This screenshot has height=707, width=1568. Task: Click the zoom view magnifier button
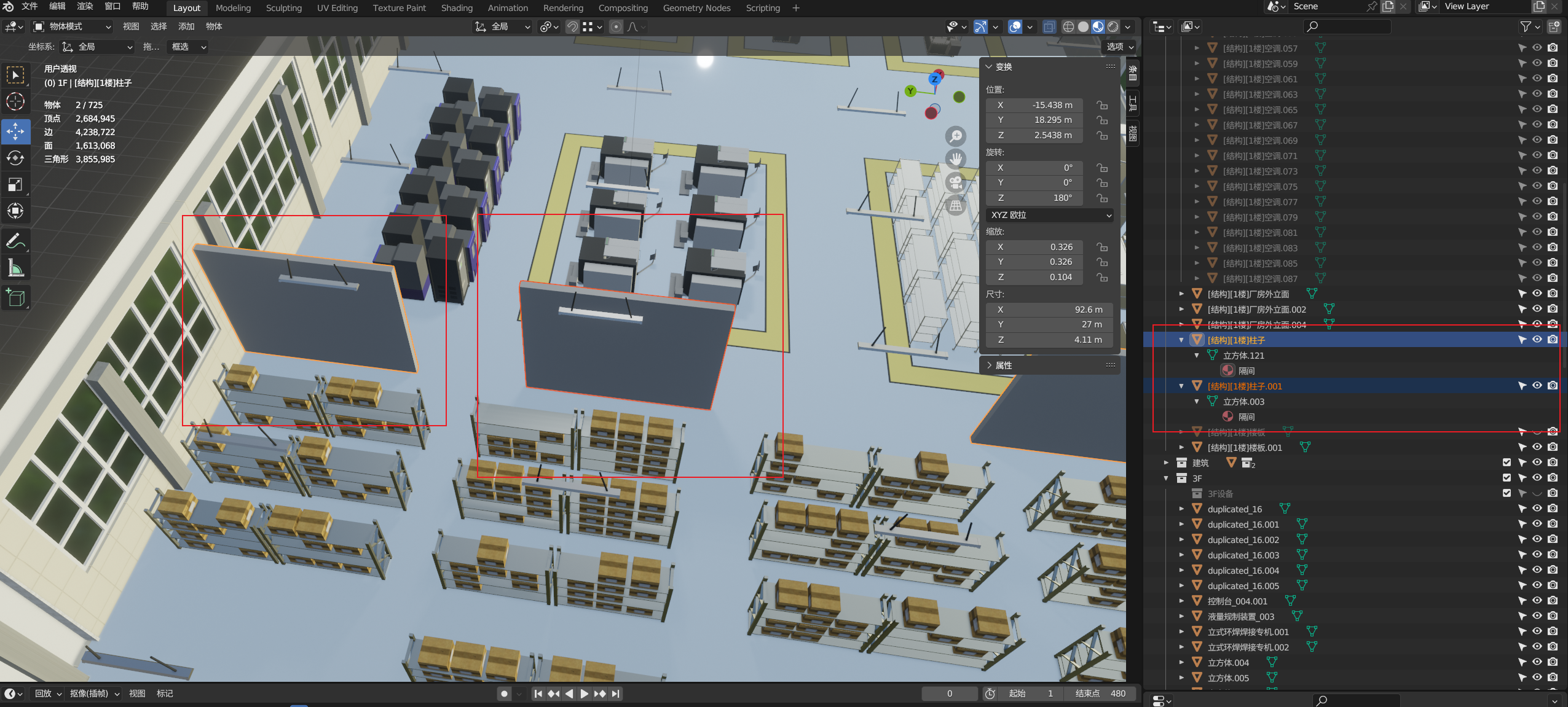click(955, 136)
